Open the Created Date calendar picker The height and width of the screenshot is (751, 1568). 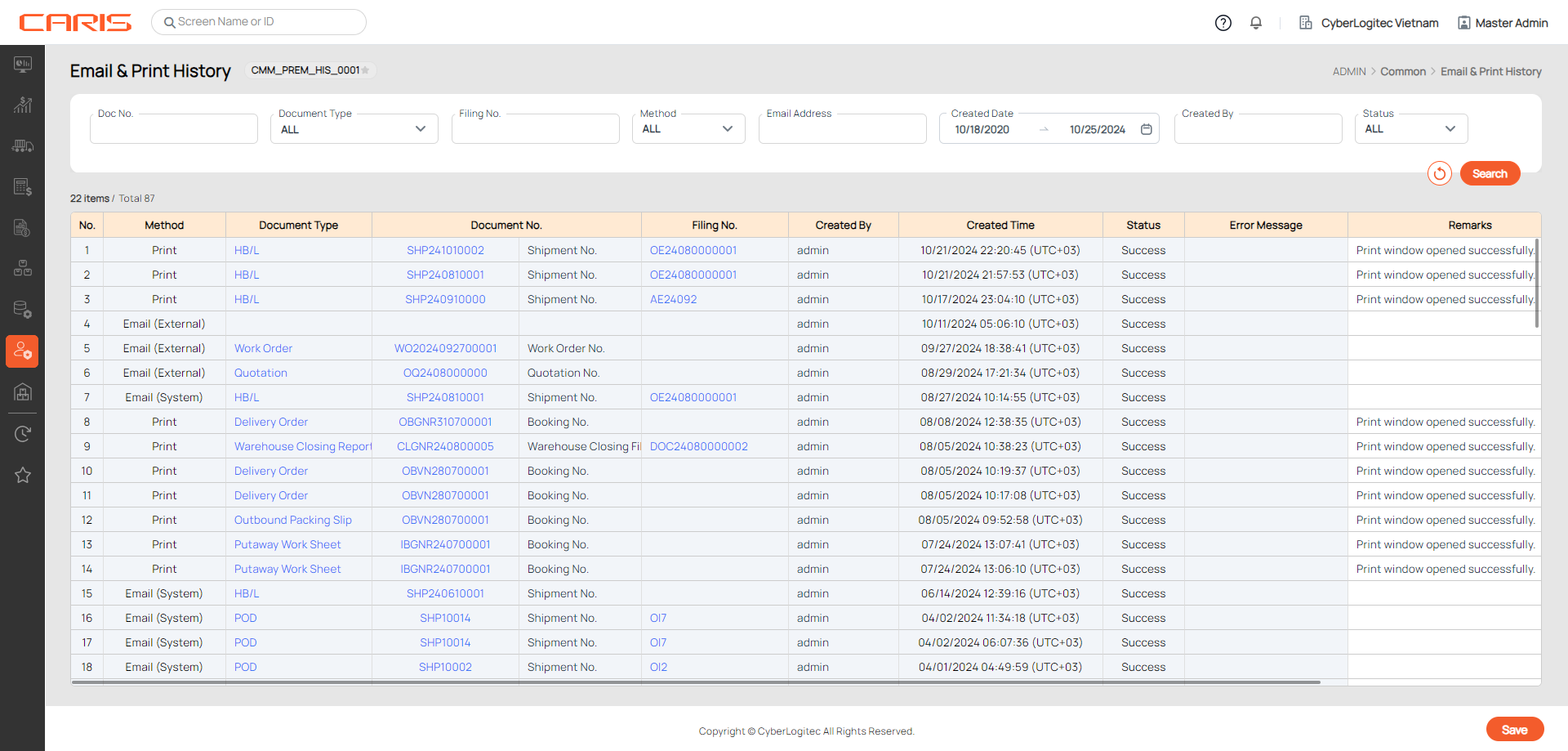coord(1147,129)
